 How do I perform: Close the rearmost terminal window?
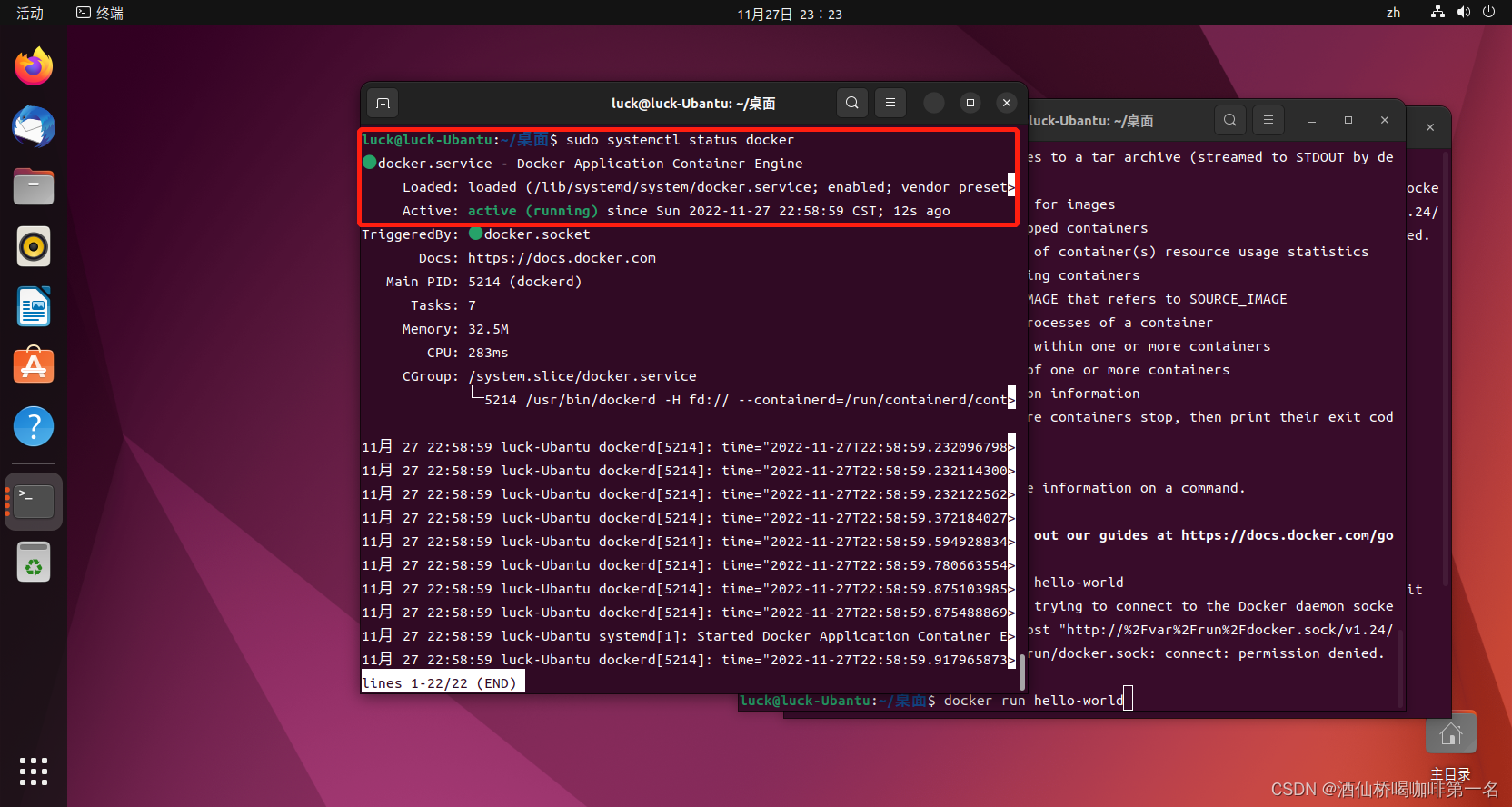pyautogui.click(x=1430, y=127)
